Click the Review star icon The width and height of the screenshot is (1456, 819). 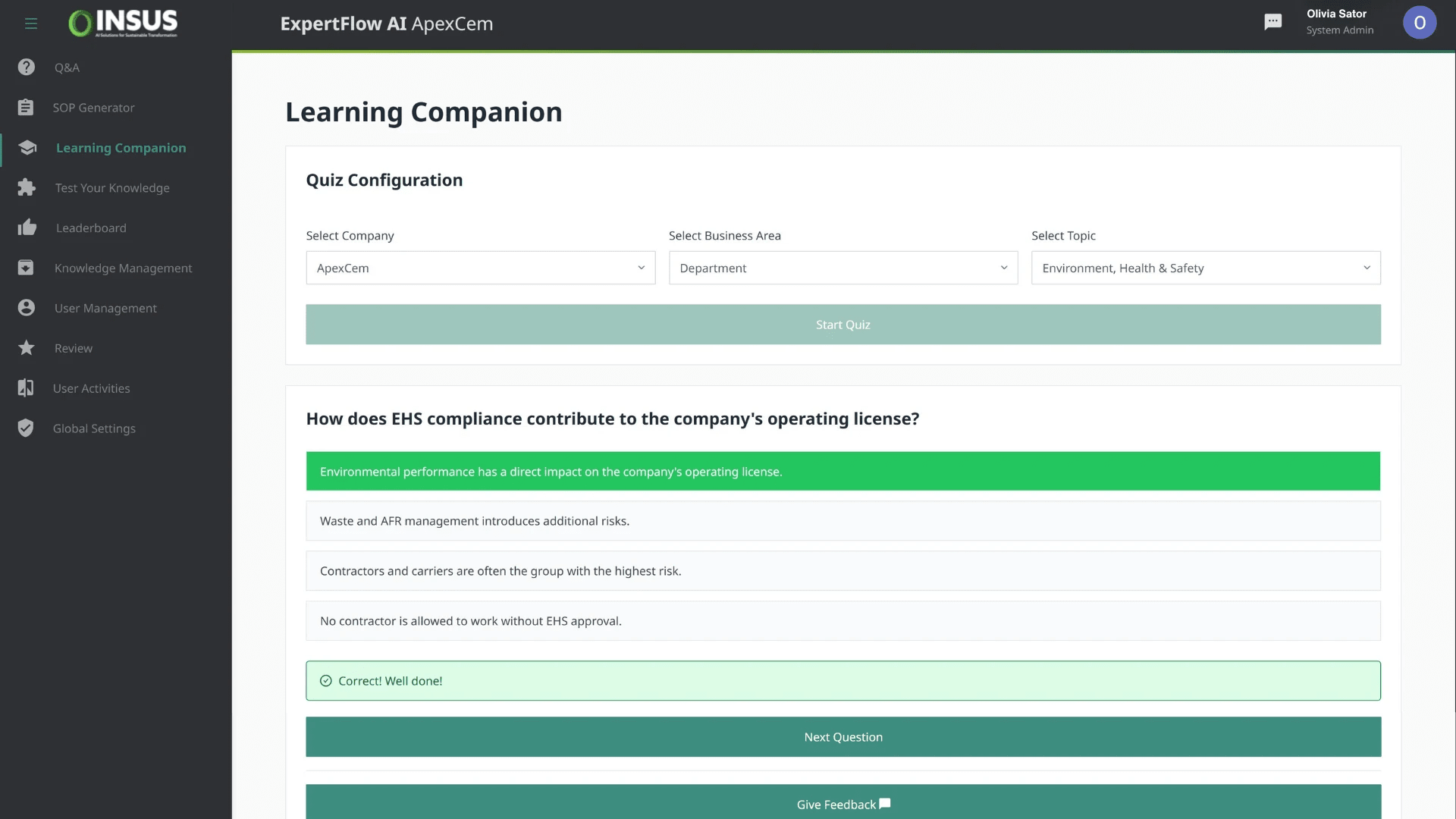pos(27,348)
